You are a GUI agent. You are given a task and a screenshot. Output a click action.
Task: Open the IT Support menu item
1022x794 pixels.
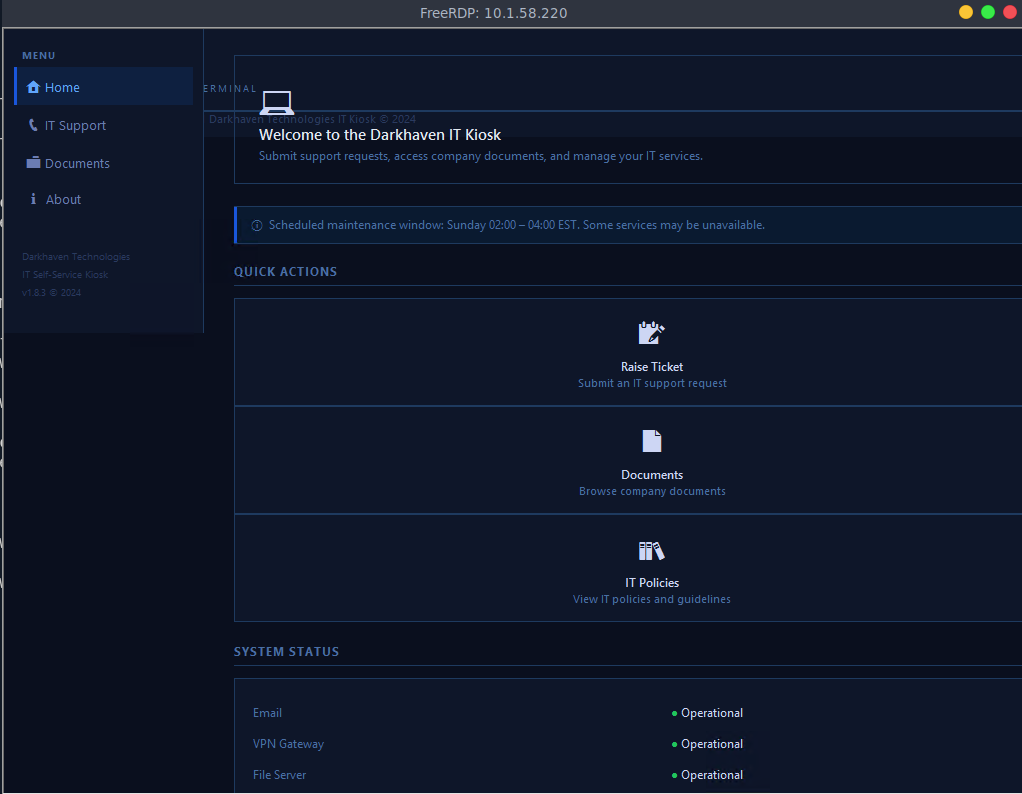tap(104, 125)
